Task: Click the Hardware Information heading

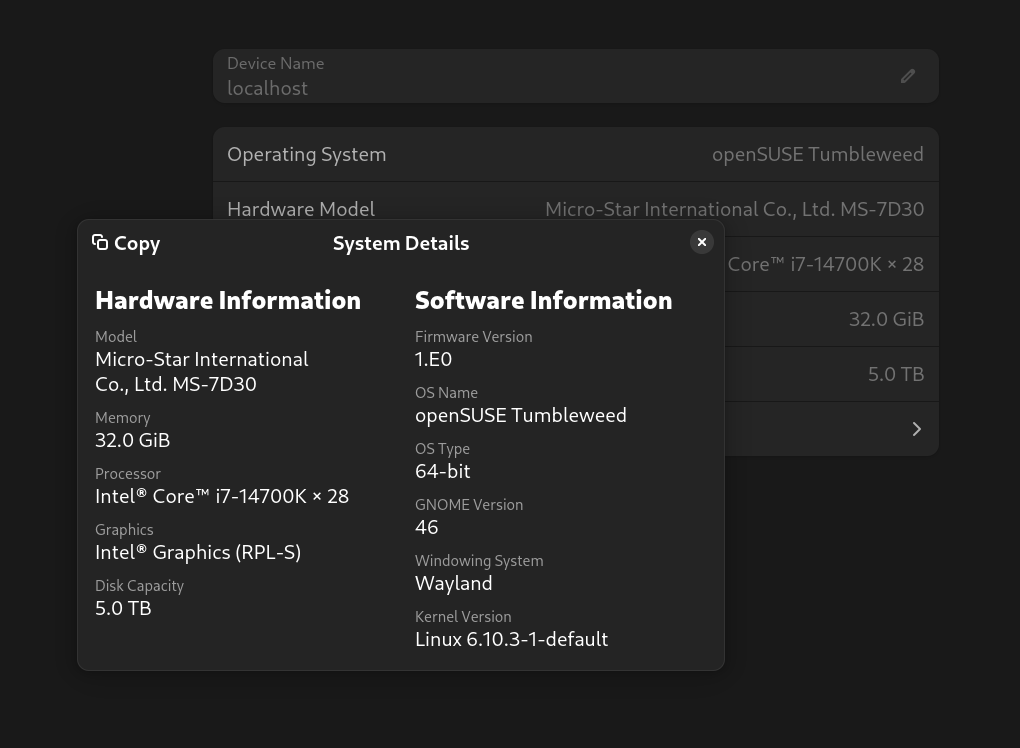Action: (x=228, y=300)
